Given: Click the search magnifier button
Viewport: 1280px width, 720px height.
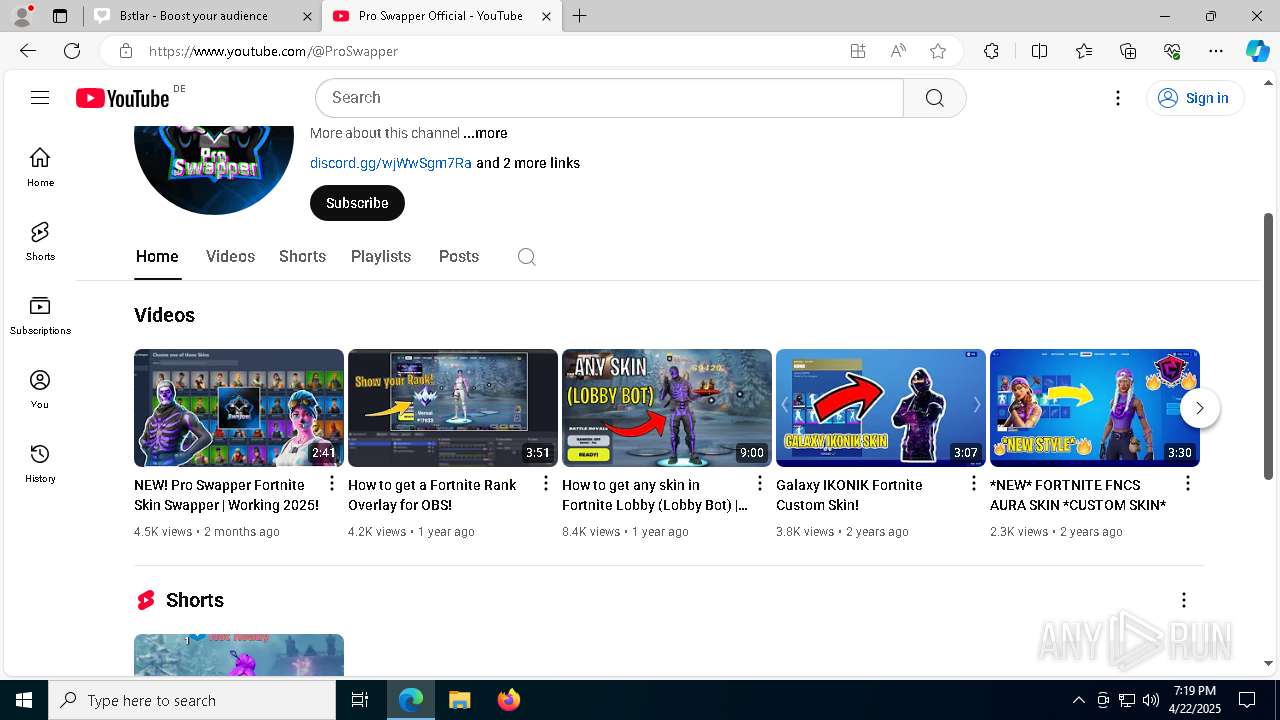Looking at the screenshot, I should click(x=934, y=97).
